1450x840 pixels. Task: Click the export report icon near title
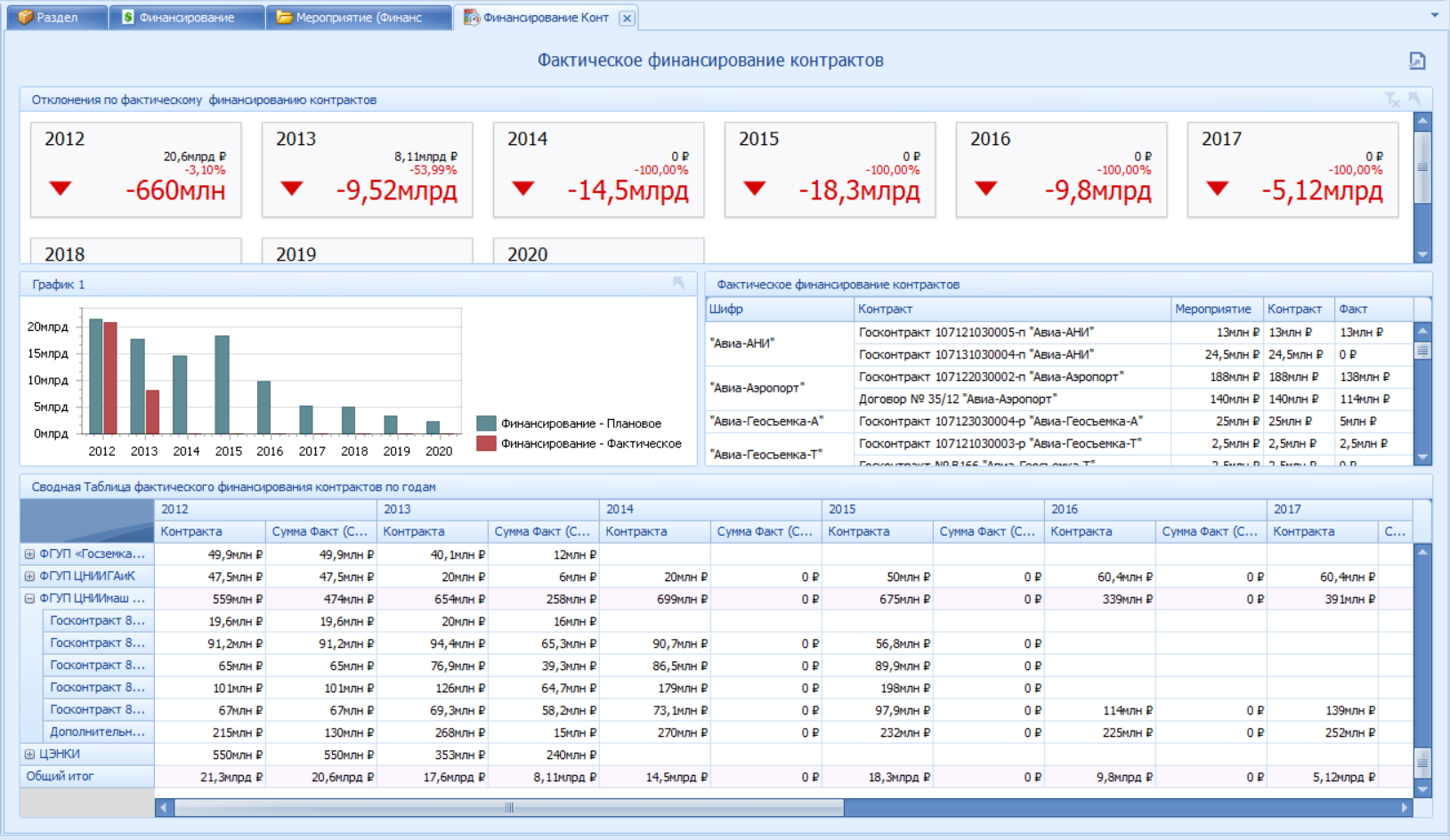click(1417, 61)
